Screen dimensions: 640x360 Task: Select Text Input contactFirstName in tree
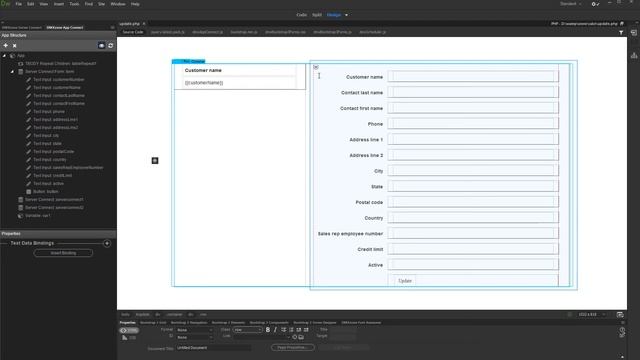(59, 104)
